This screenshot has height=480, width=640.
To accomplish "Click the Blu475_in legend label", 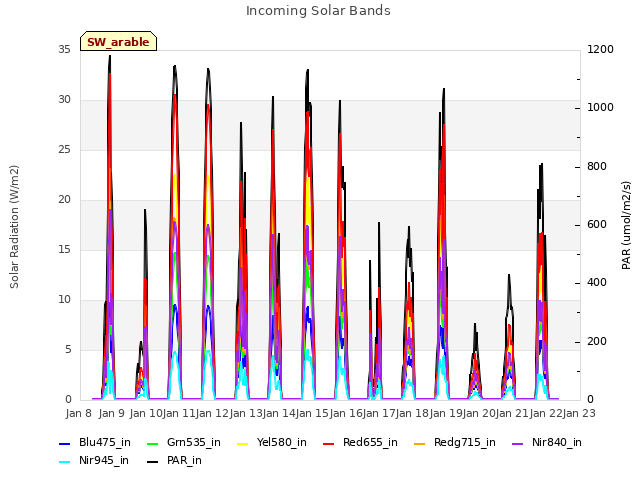I will point(105,442).
